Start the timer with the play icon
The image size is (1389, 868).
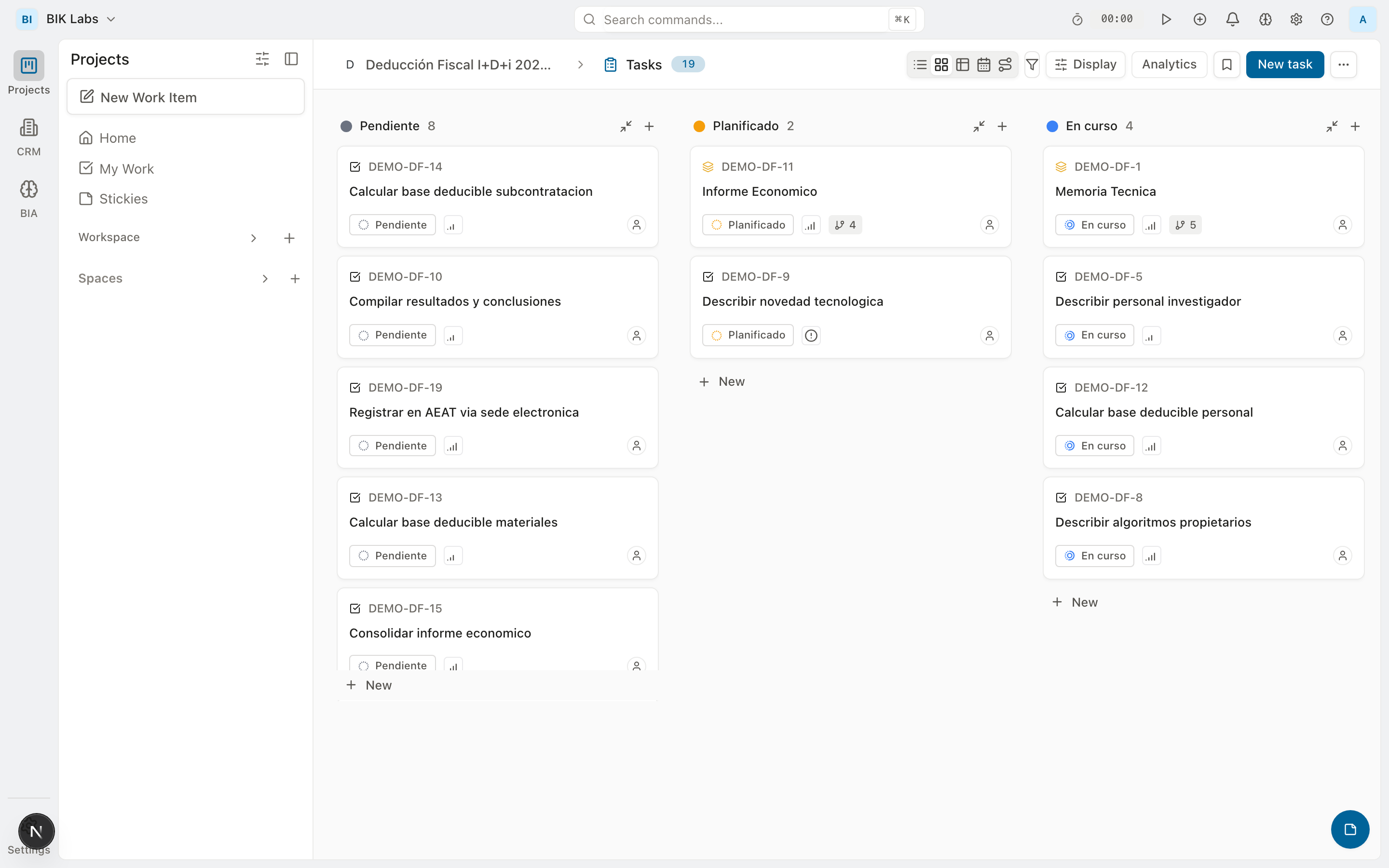pos(1166,19)
